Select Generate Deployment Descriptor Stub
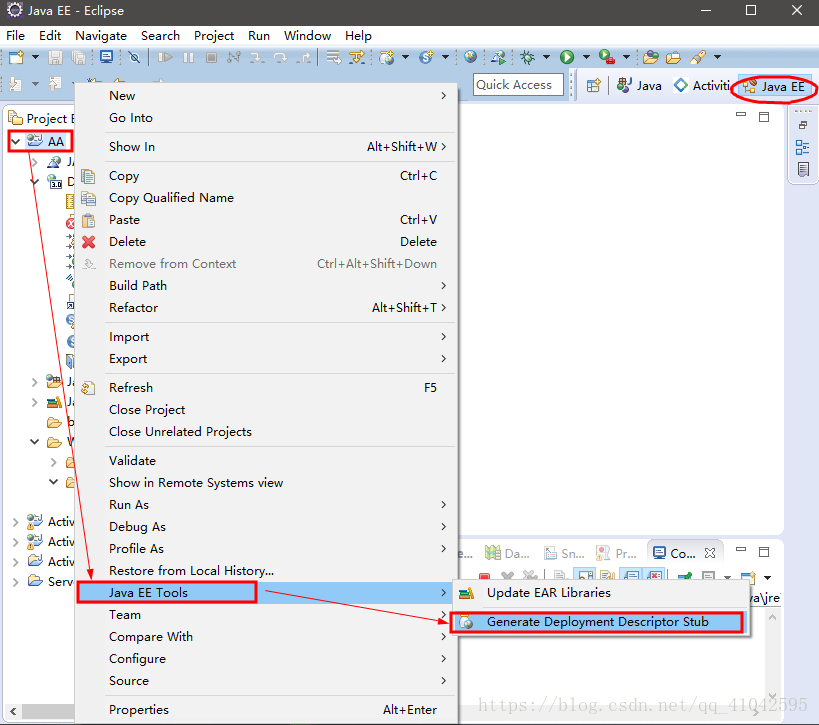 [600, 622]
